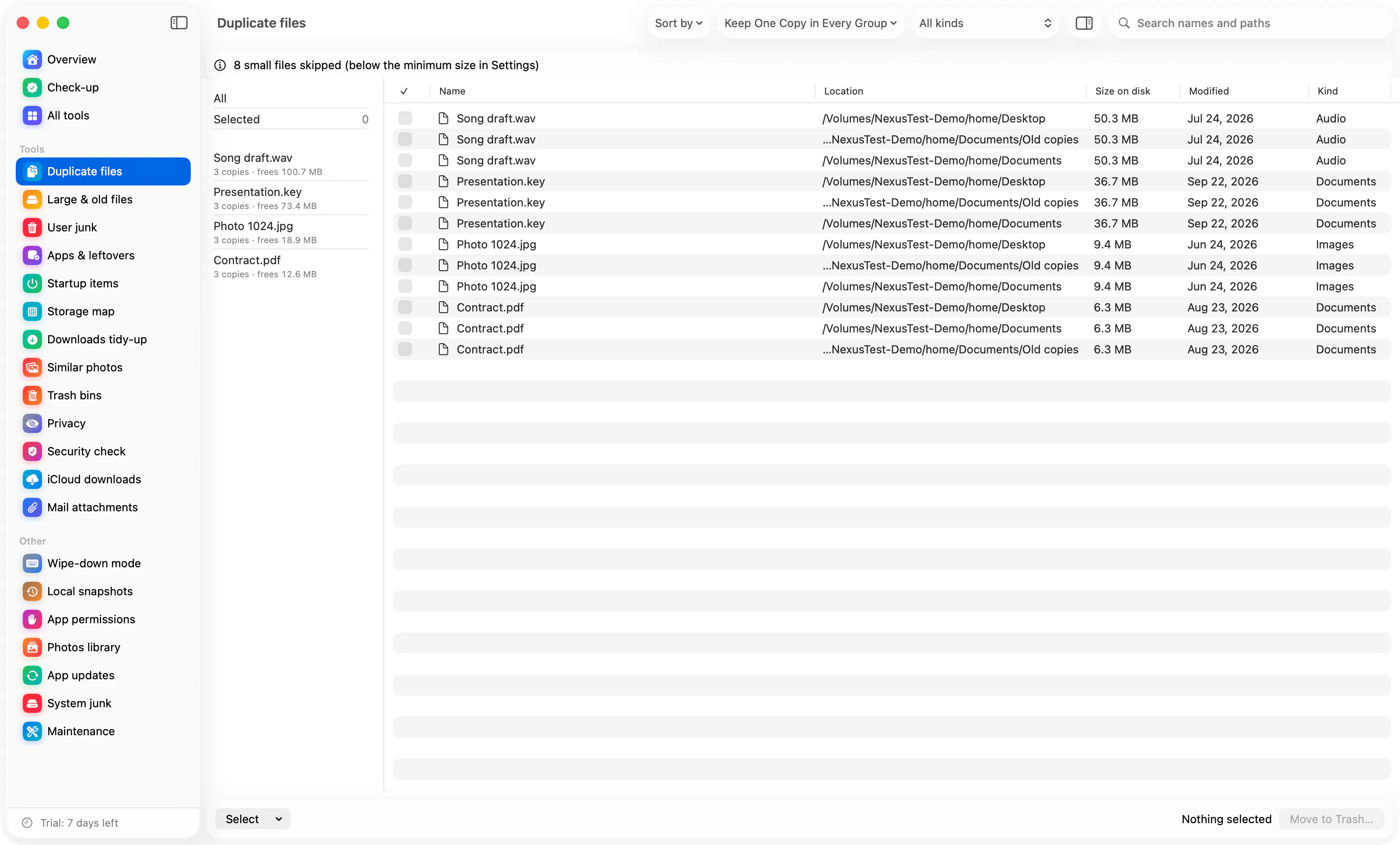
Task: Check Photo 1024.jpg in Old copies checkbox
Action: 405,265
